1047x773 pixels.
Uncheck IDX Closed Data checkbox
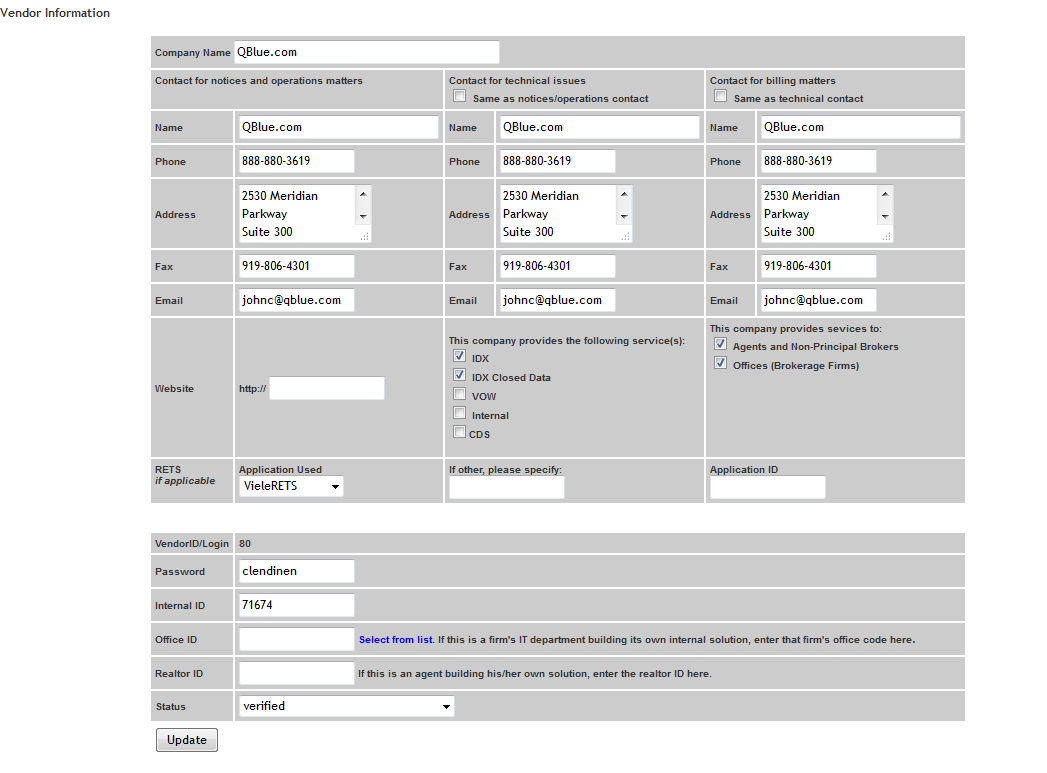coord(460,375)
